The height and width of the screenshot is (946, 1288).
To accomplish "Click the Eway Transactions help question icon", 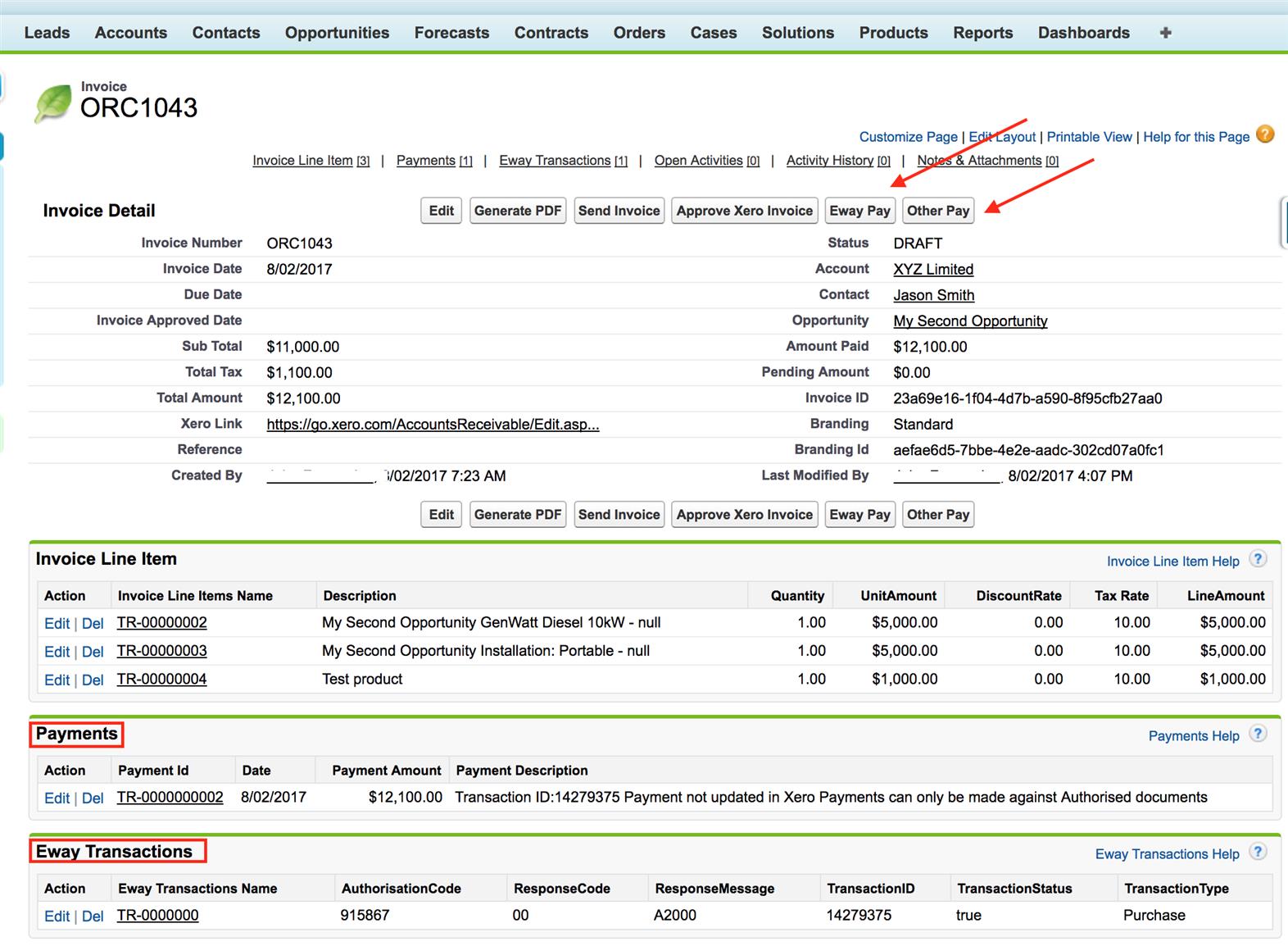I will click(1258, 852).
